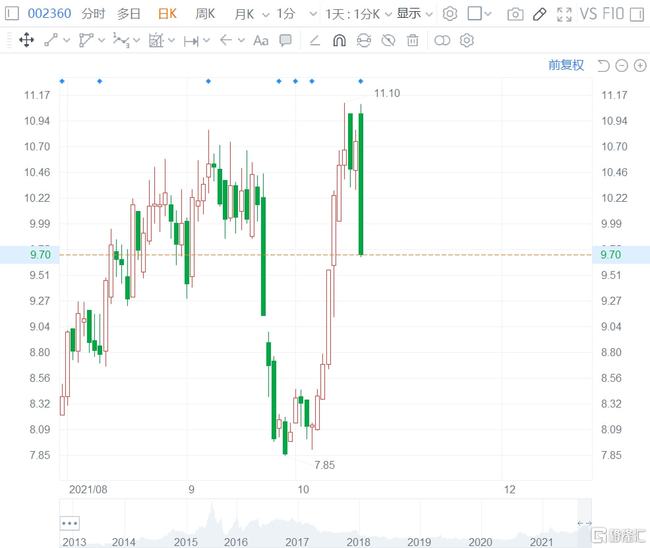Open chart settings gear in top bar
The image size is (650, 548).
450,14
